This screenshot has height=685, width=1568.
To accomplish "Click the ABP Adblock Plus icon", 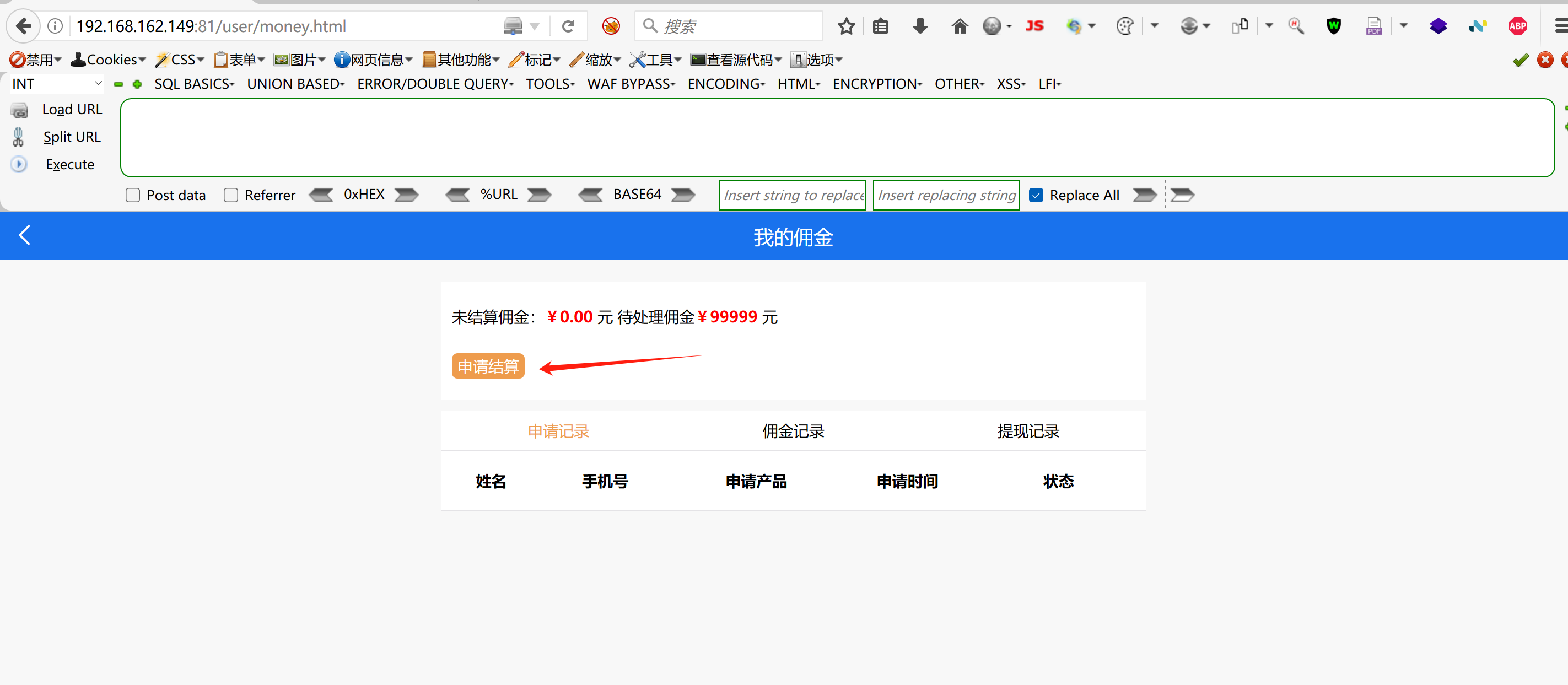I will coord(1517,26).
